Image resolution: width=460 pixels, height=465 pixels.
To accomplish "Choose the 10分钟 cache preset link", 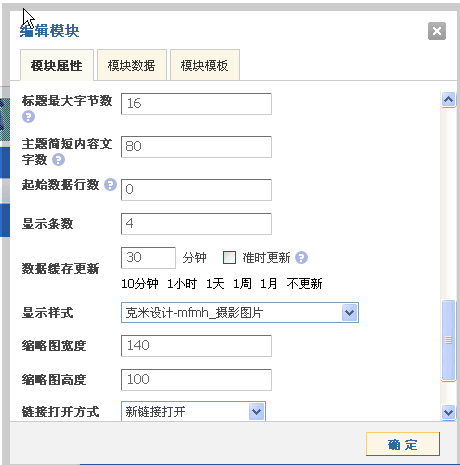I will 140,284.
